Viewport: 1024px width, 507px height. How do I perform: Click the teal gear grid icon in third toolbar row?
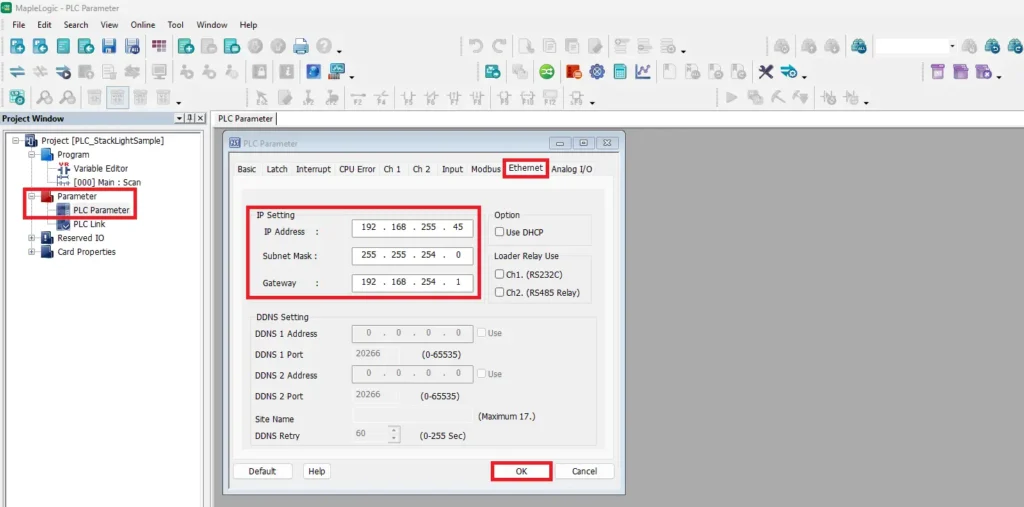point(18,97)
